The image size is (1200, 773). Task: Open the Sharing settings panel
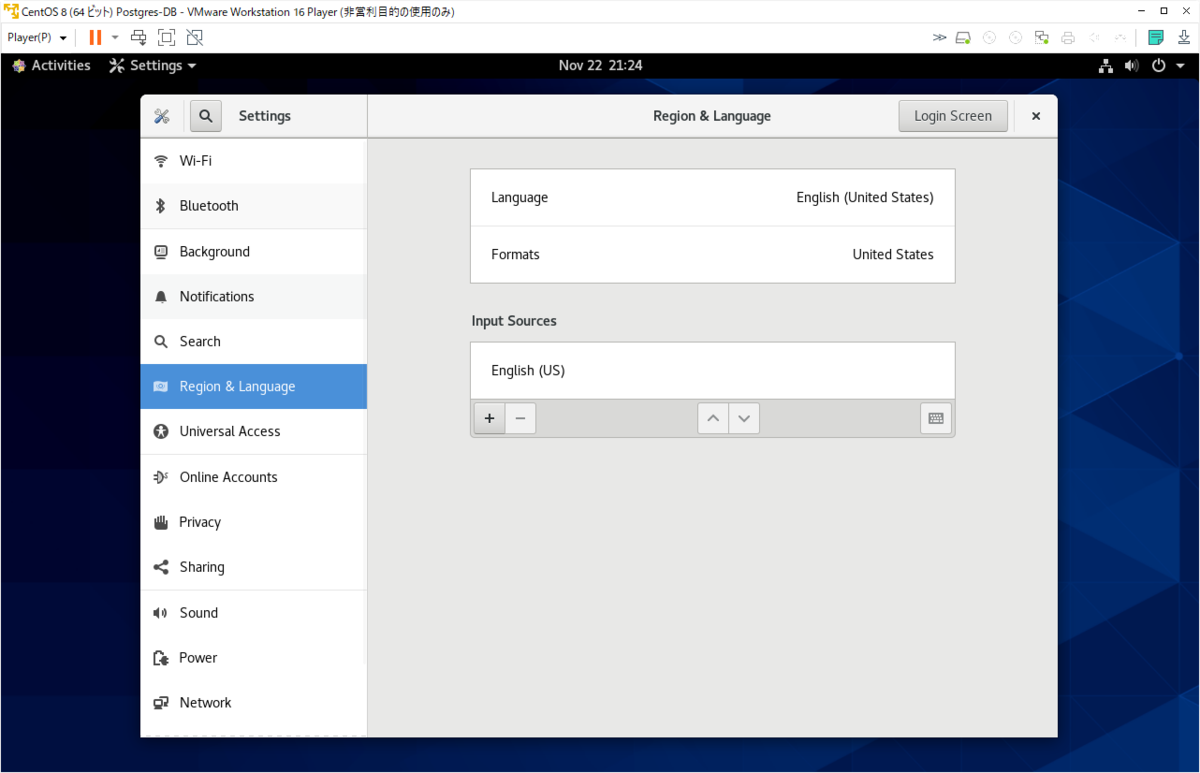tap(254, 567)
